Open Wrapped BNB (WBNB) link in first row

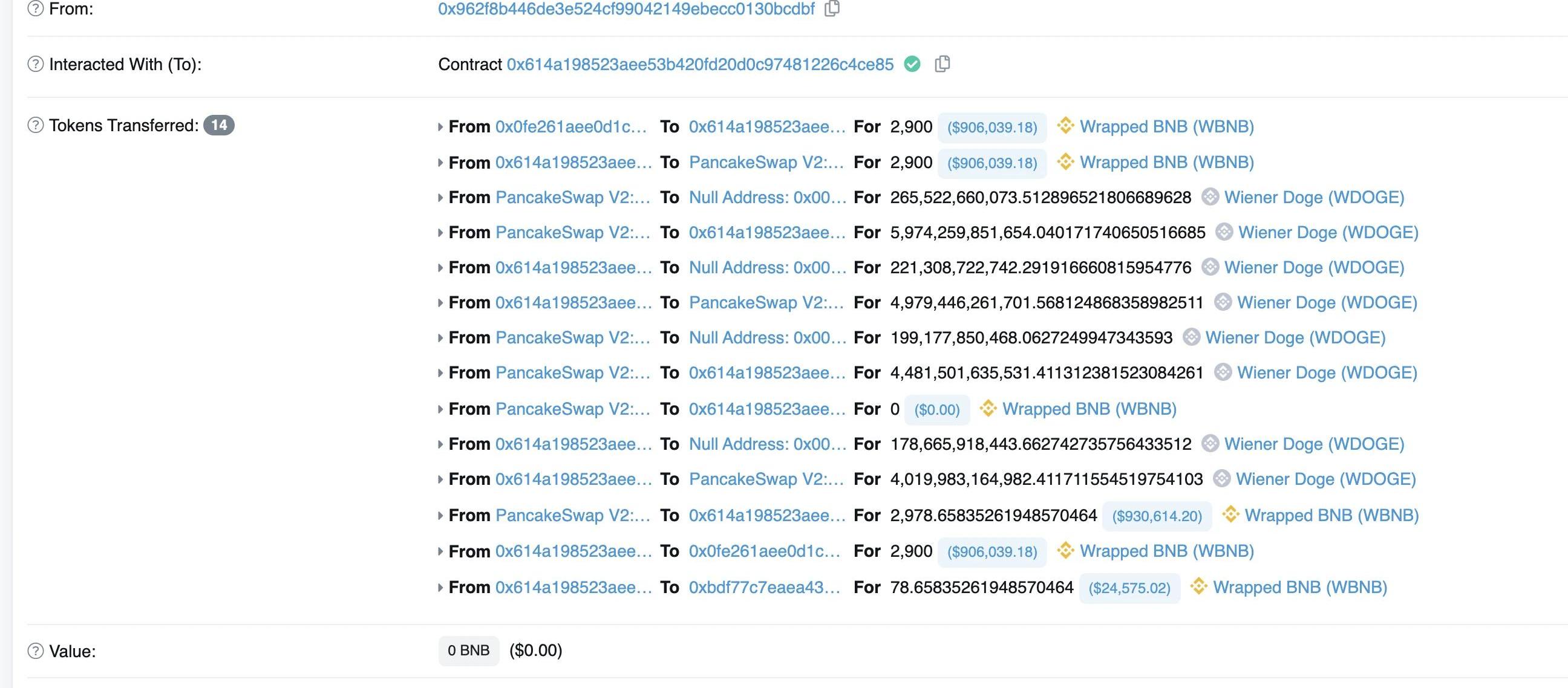click(1167, 126)
